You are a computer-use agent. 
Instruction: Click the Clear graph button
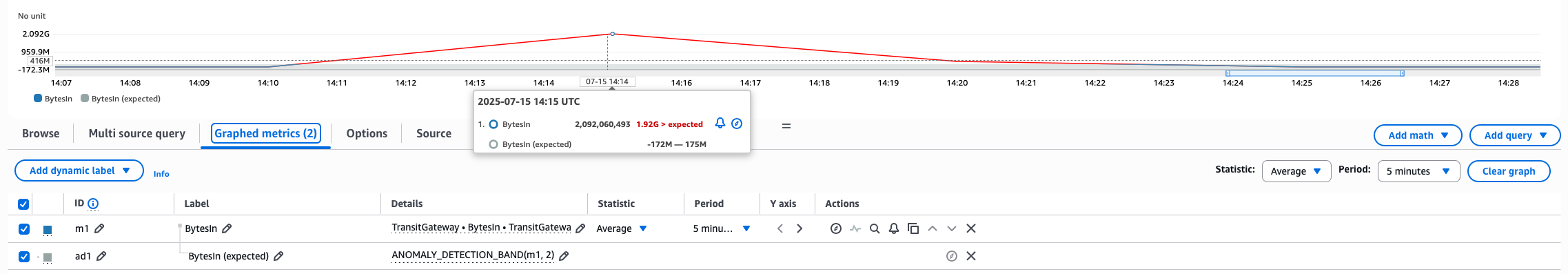pos(1509,171)
